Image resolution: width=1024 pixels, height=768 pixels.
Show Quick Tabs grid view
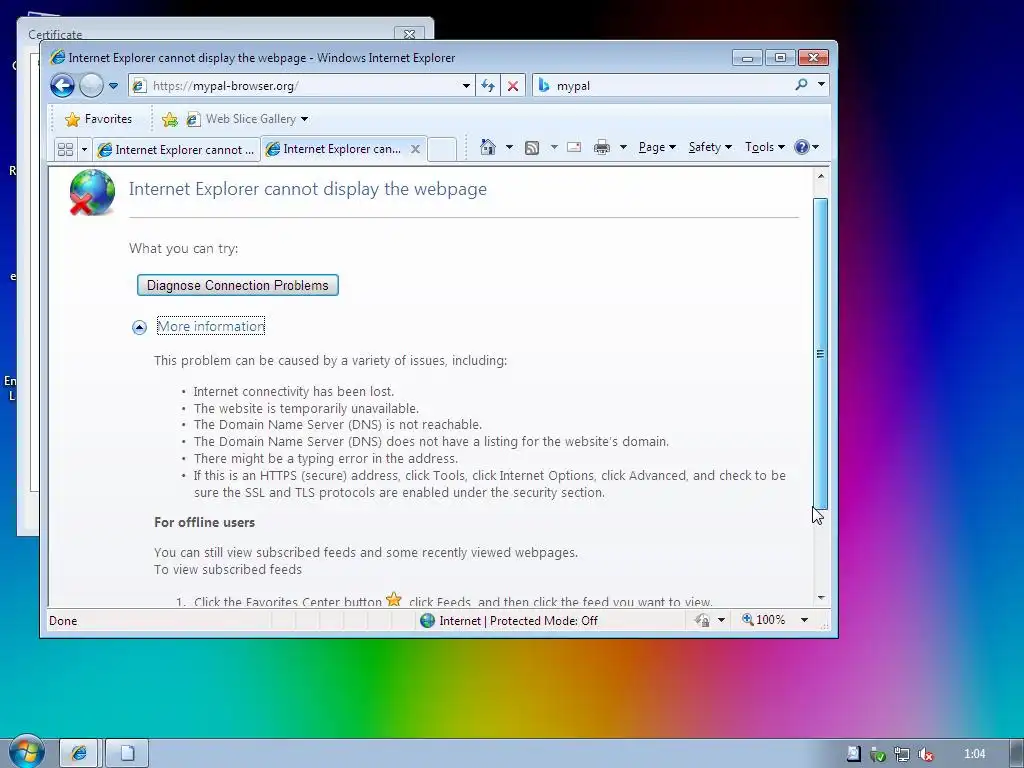(65, 150)
